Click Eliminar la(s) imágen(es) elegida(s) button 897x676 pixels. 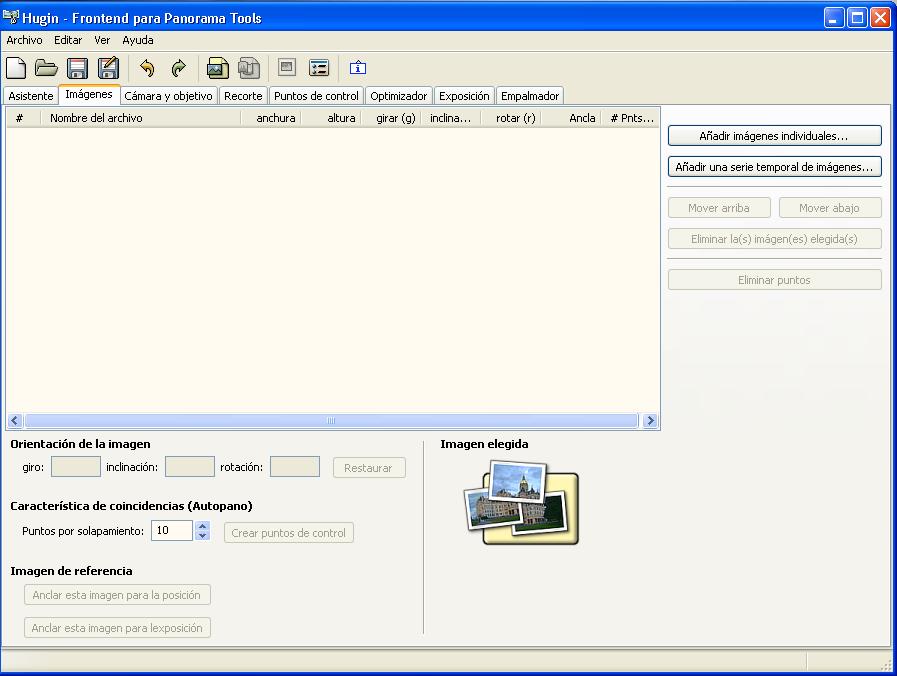(x=775, y=239)
